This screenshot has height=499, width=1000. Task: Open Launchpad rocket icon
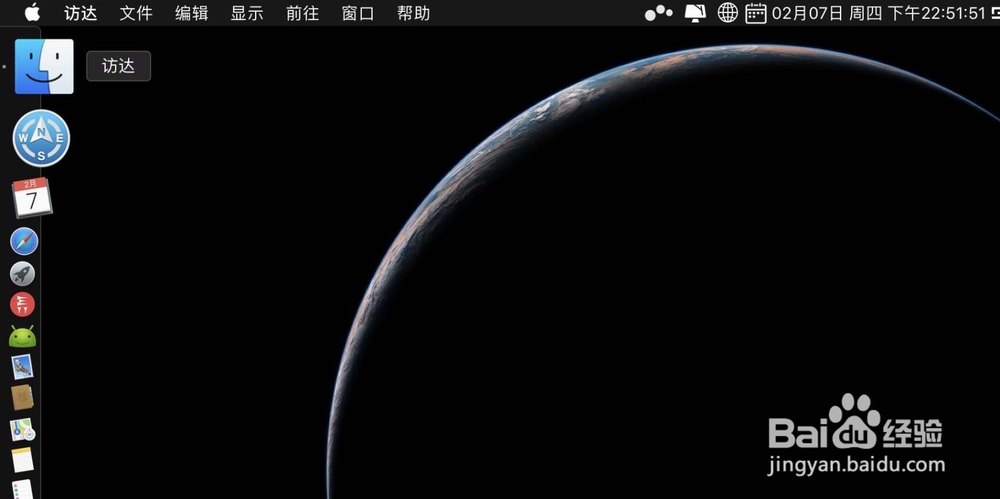click(x=23, y=274)
